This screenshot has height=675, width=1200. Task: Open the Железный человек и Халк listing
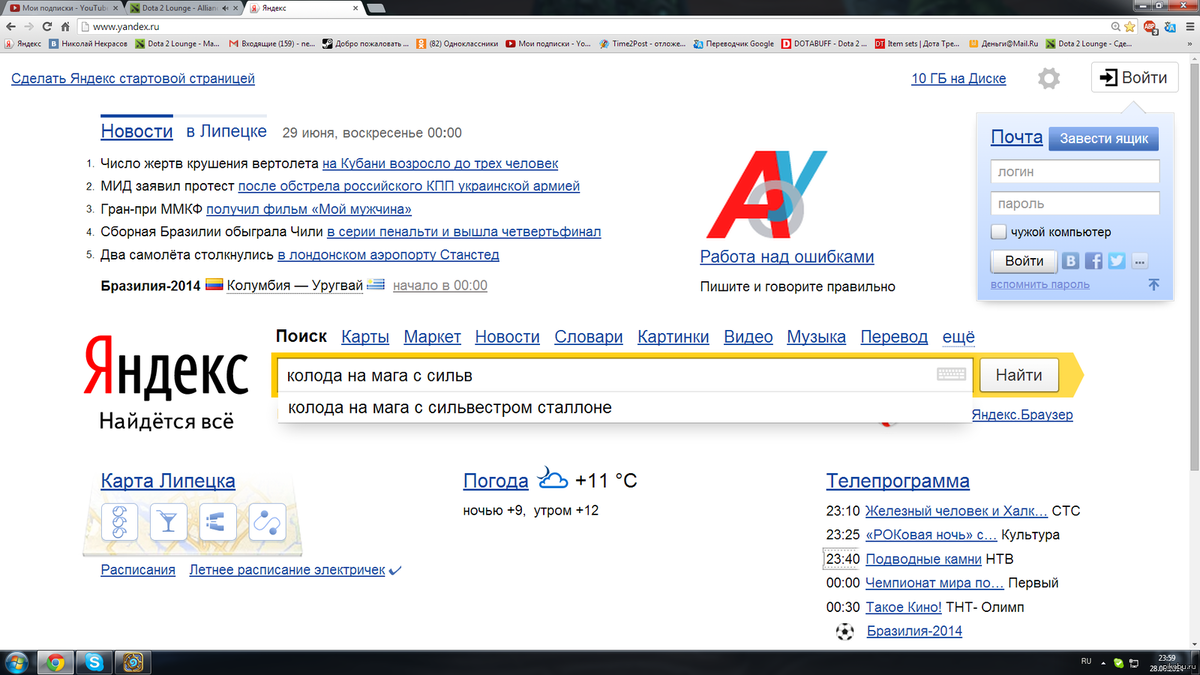tap(956, 511)
